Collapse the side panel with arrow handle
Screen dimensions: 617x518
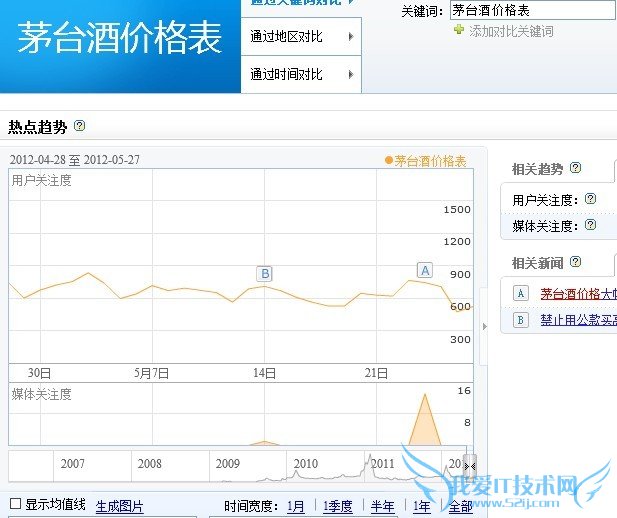(484, 326)
